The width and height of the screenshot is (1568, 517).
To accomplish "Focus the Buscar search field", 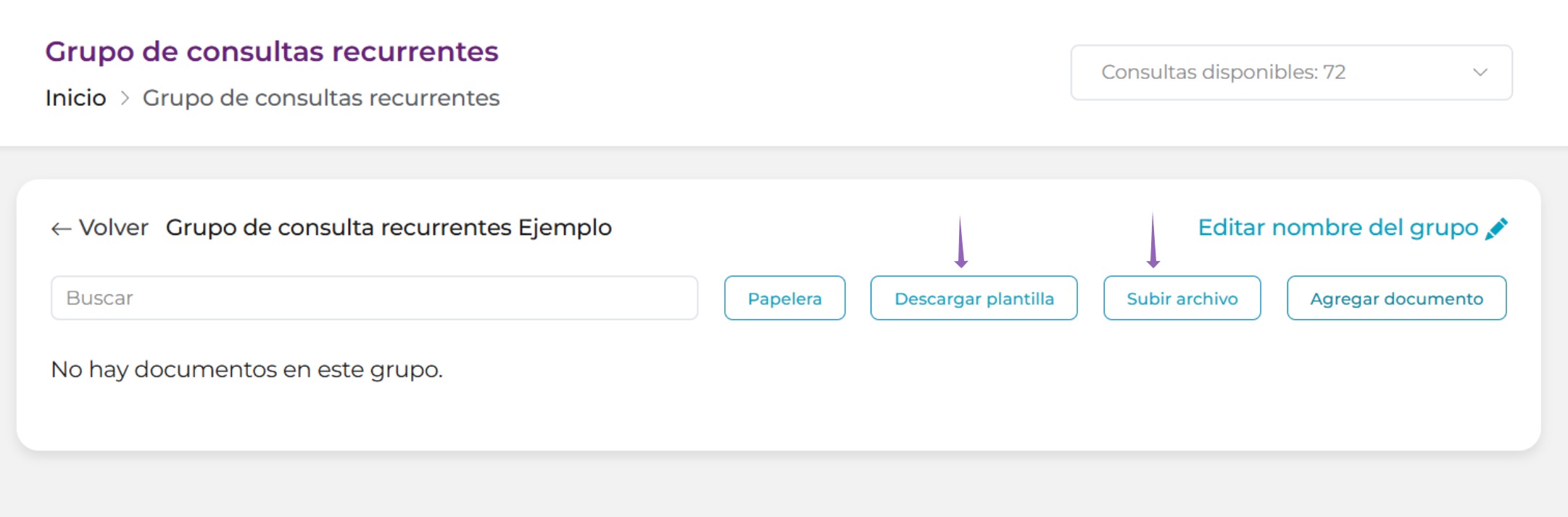I will tap(374, 298).
